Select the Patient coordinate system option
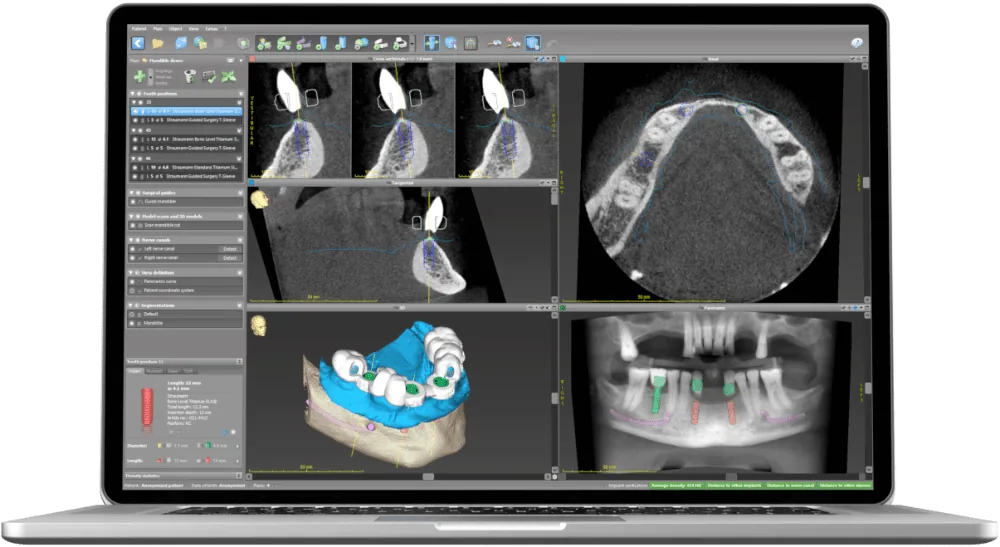 133,291
